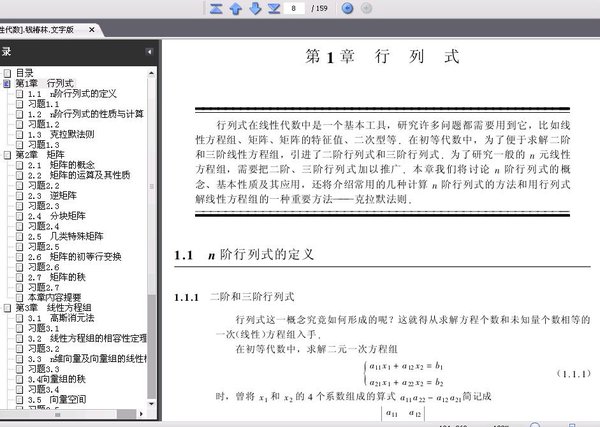The height and width of the screenshot is (427, 600).
Task: Open bookmark 习题3.4
Action: (x=43, y=389)
